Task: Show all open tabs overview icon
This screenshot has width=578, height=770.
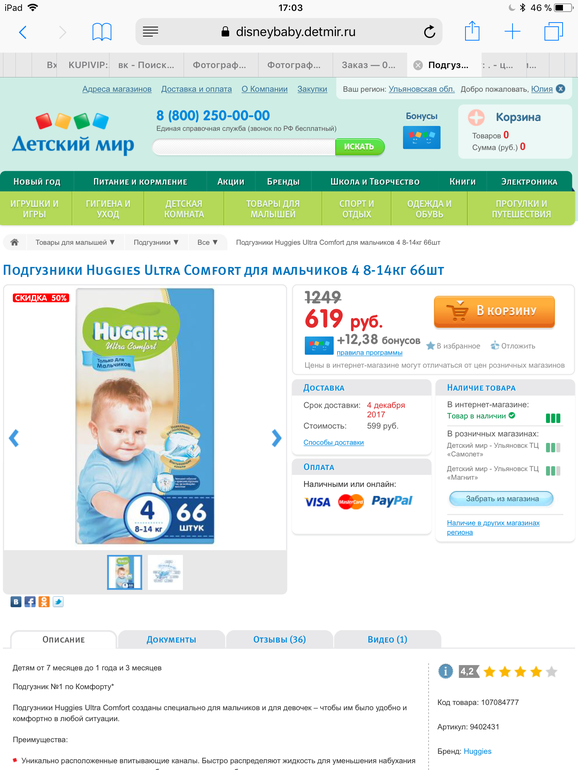Action: click(553, 32)
